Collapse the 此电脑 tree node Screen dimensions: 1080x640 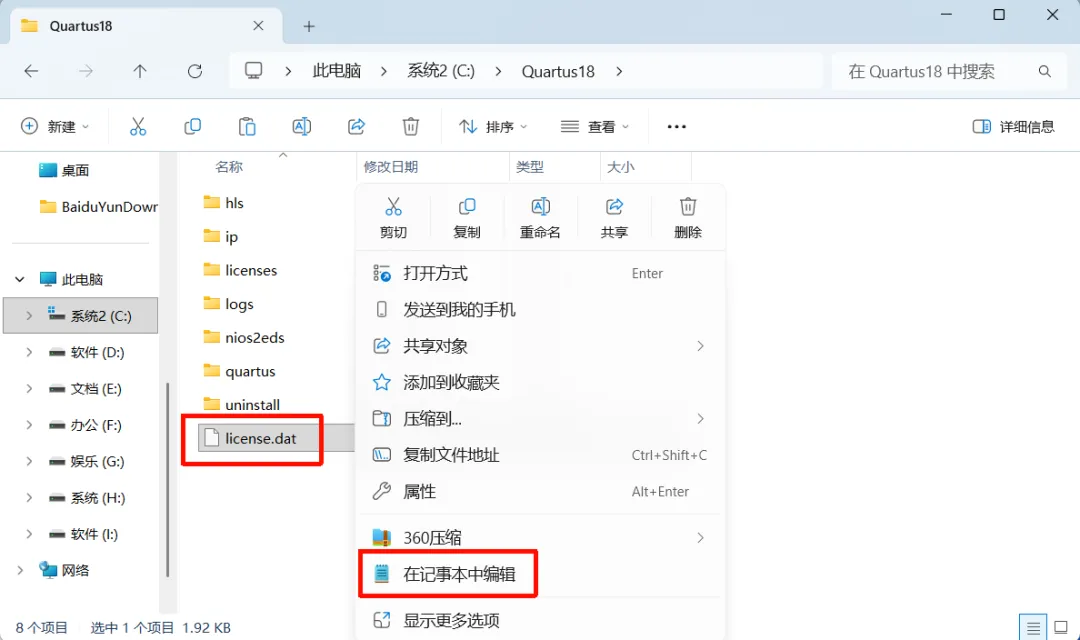[x=20, y=280]
